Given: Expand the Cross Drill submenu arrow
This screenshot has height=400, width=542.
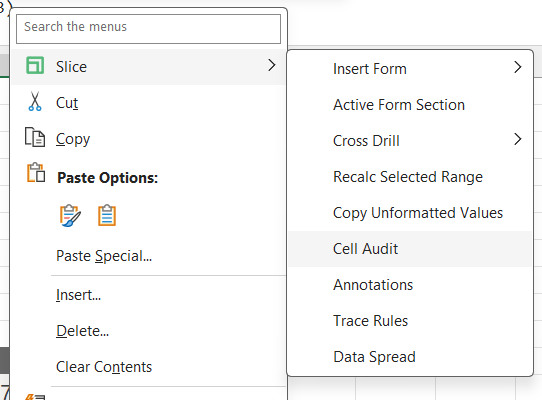Looking at the screenshot, I should (x=517, y=139).
